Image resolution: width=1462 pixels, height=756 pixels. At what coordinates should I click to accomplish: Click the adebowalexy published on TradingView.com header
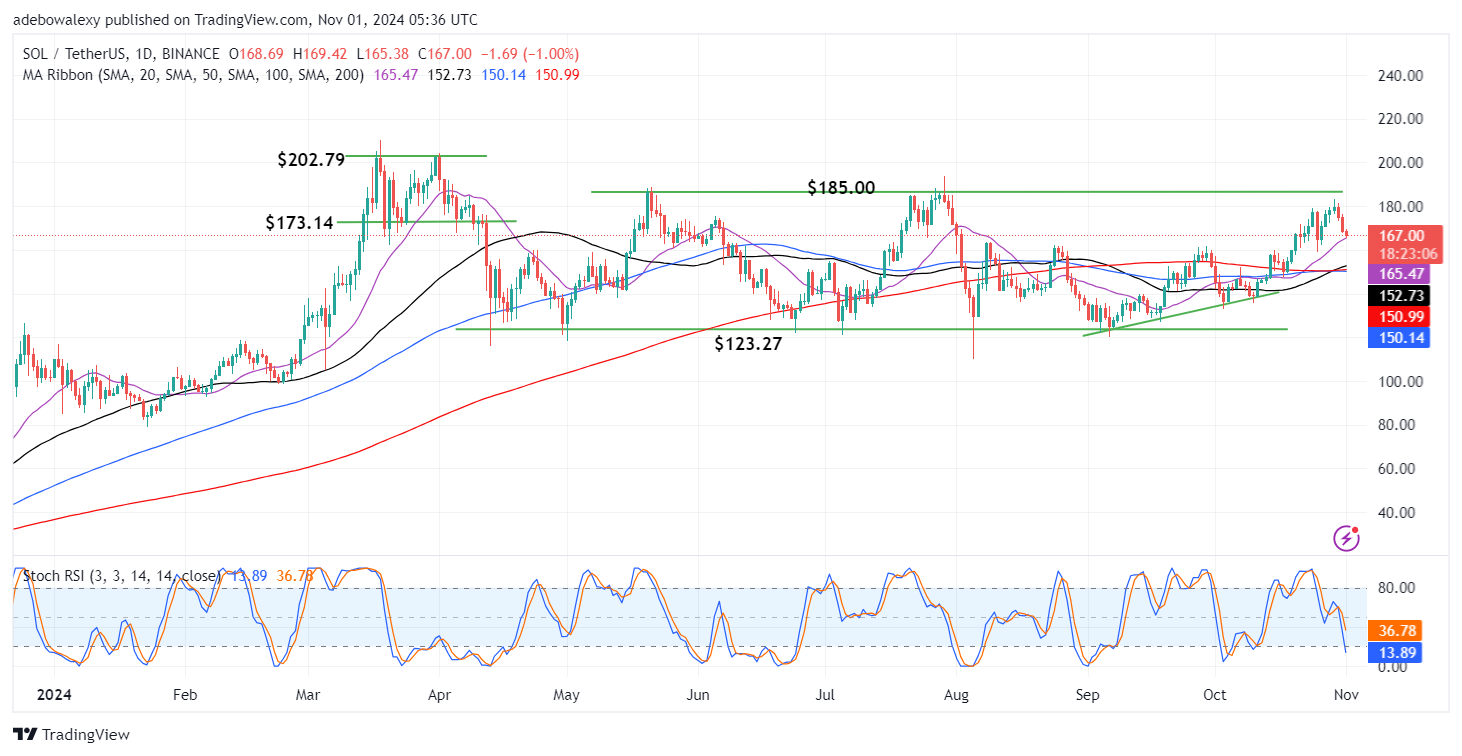tap(245, 20)
